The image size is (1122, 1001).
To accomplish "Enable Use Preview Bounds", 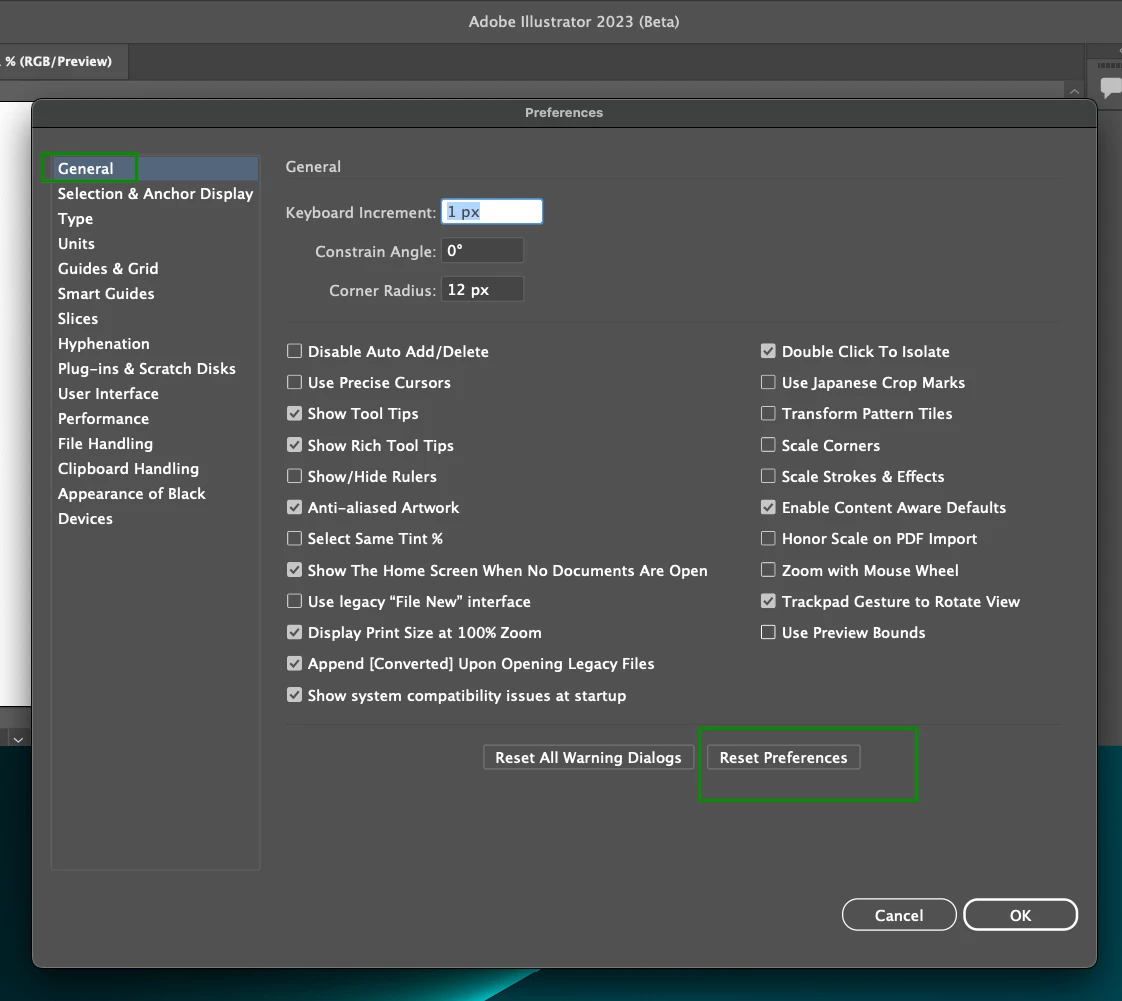I will click(768, 632).
